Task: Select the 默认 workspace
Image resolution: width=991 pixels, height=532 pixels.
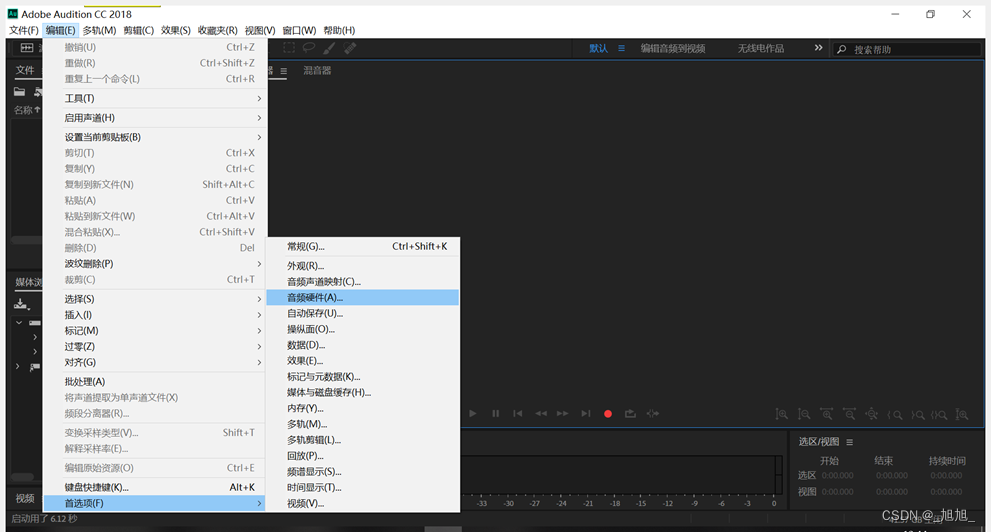Action: (x=598, y=48)
